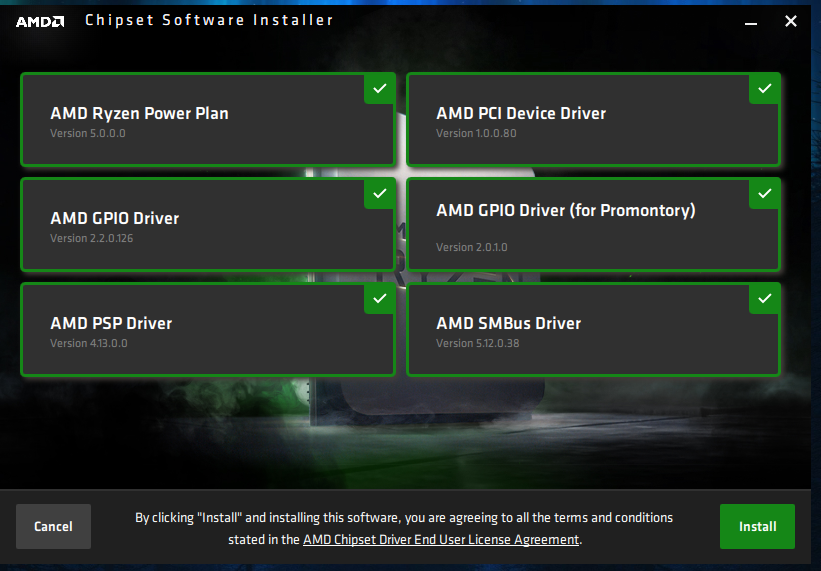Minimize the Chipset Software Installer window
The width and height of the screenshot is (821, 571).
(x=750, y=21)
